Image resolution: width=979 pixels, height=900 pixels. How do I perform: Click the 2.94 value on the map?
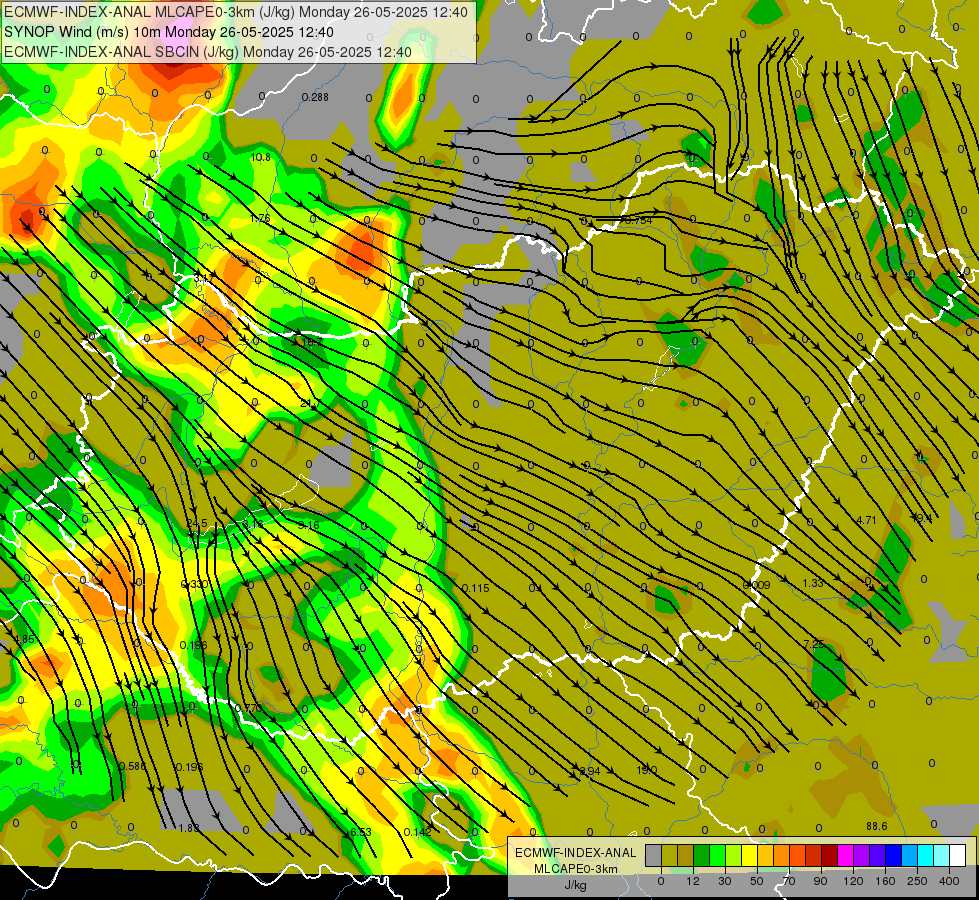pos(590,771)
